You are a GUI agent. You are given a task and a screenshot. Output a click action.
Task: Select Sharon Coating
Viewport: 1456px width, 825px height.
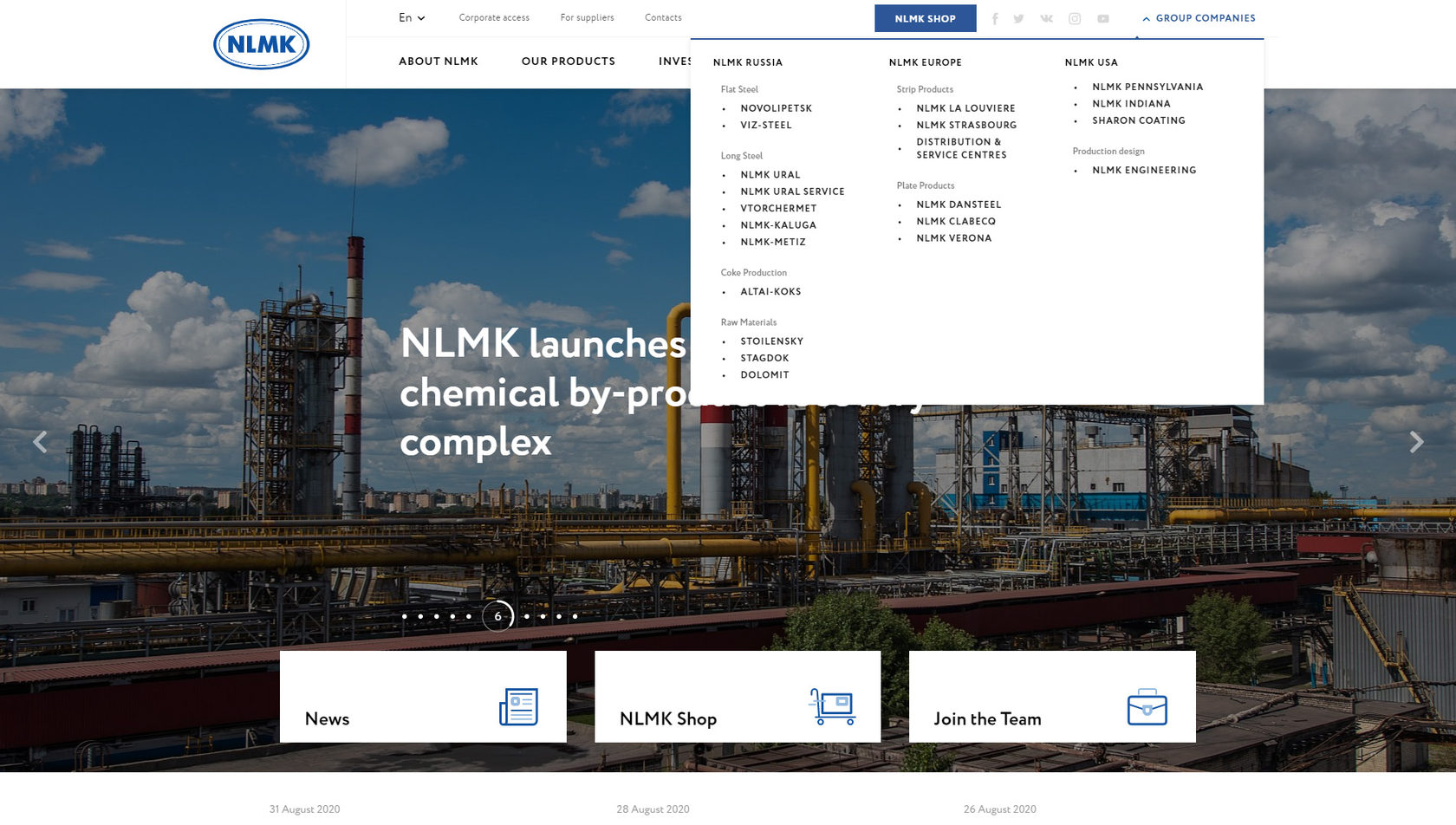click(x=1138, y=120)
